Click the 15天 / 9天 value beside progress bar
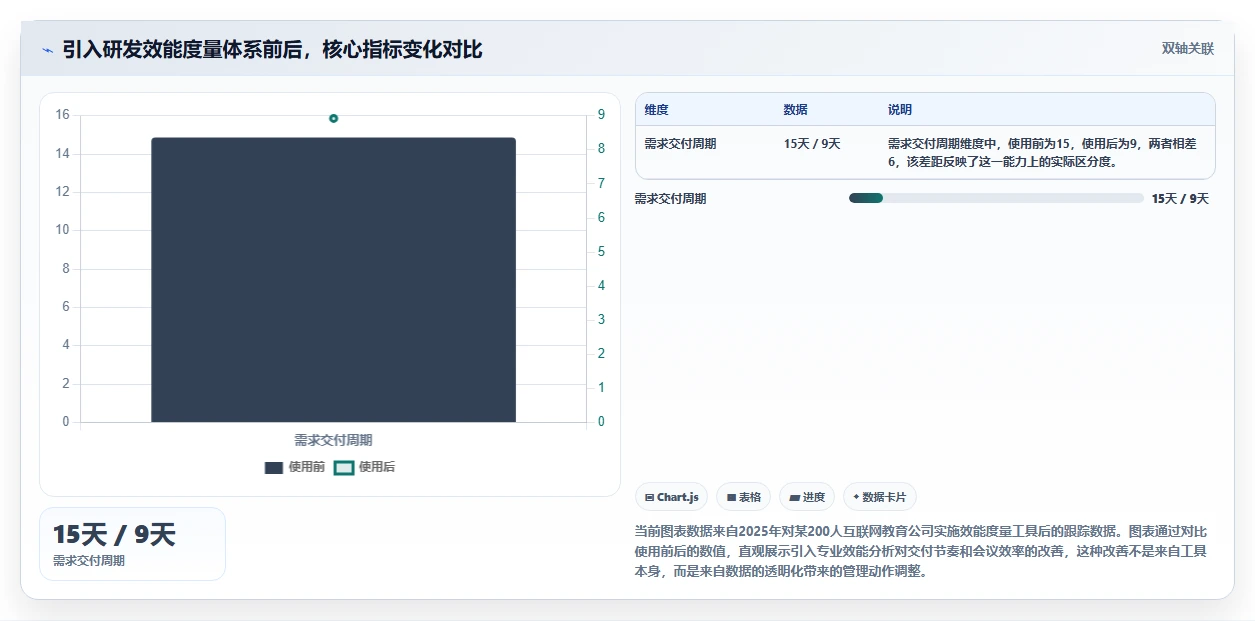1255x621 pixels. coord(1180,199)
